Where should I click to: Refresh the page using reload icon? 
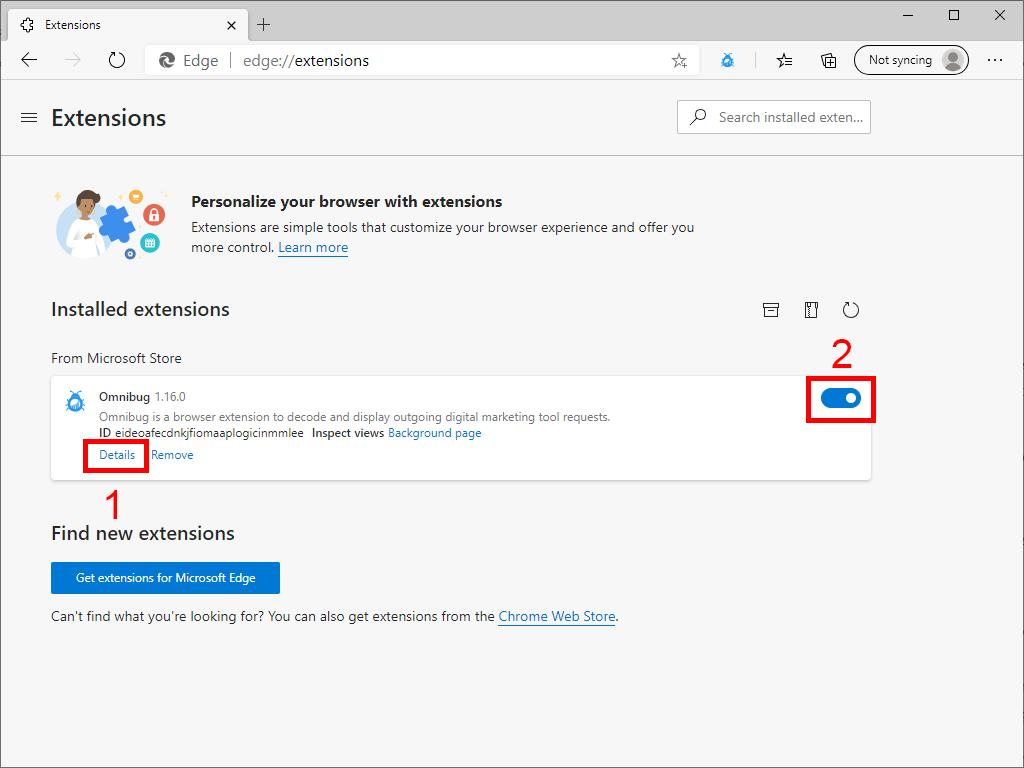[x=117, y=60]
